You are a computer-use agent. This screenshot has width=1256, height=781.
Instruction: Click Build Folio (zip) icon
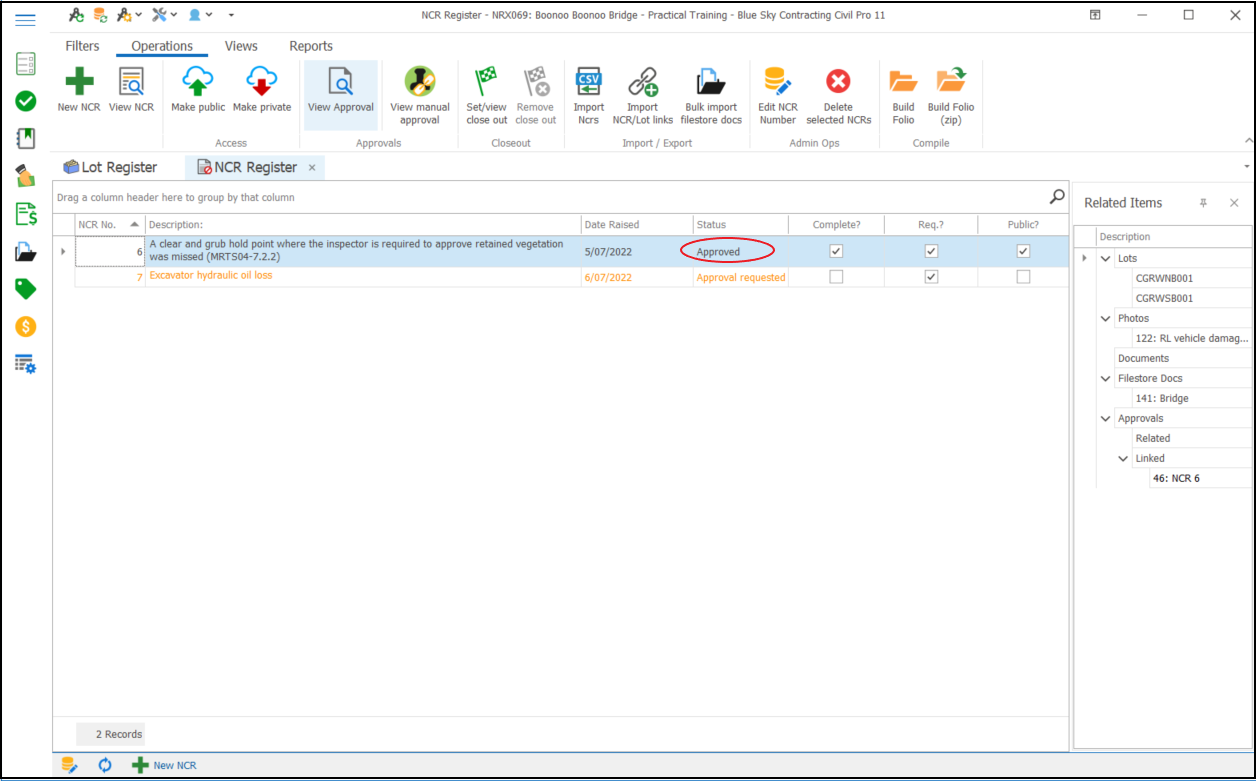pyautogui.click(x=950, y=82)
